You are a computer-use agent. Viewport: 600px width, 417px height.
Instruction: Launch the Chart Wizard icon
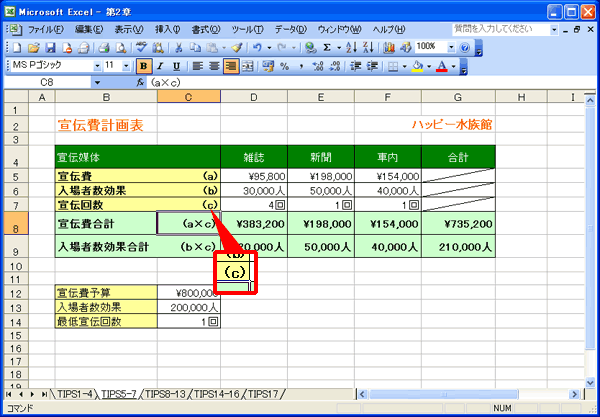[389, 47]
